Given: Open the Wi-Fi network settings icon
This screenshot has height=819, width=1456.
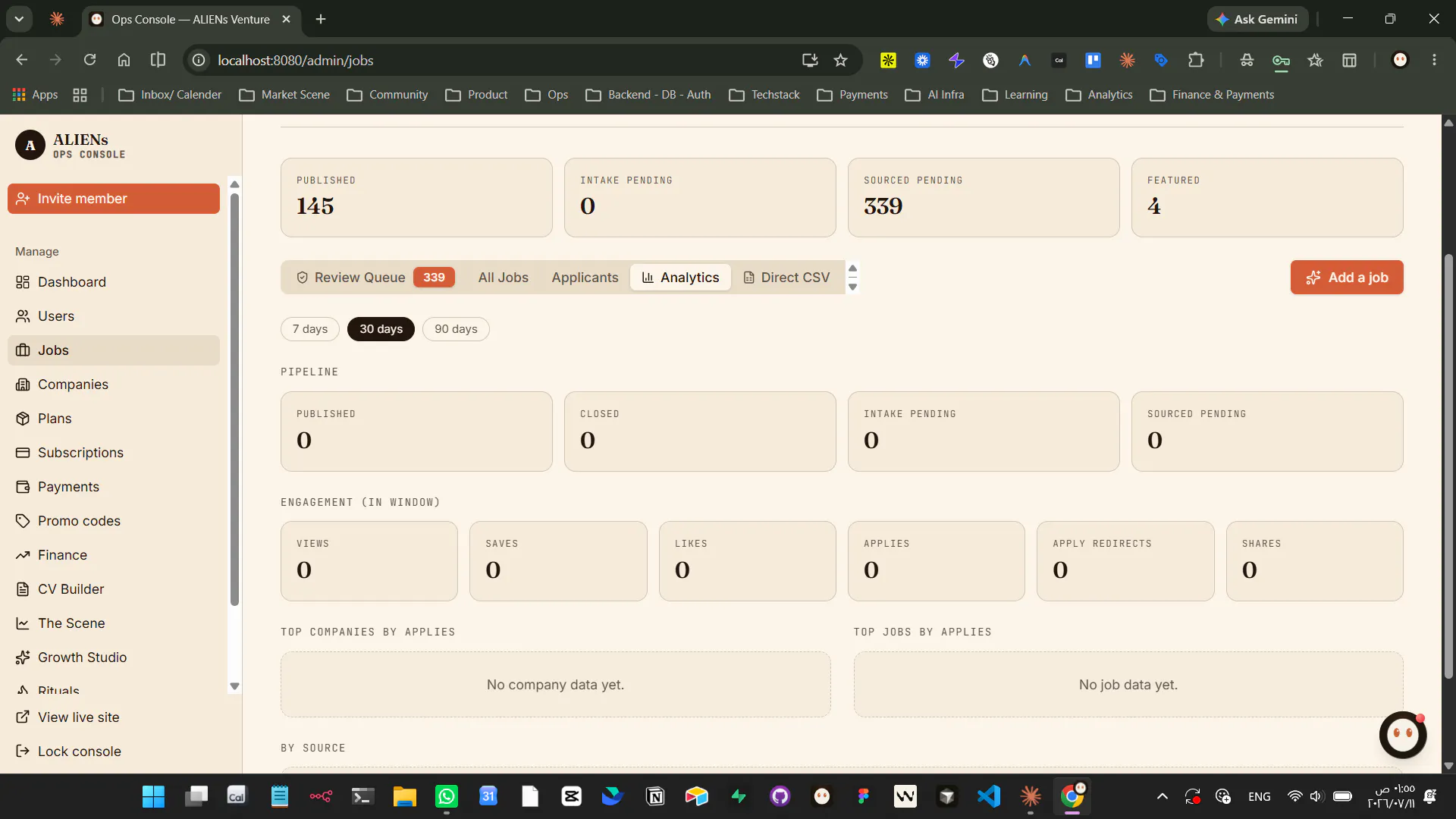Looking at the screenshot, I should pos(1294,796).
